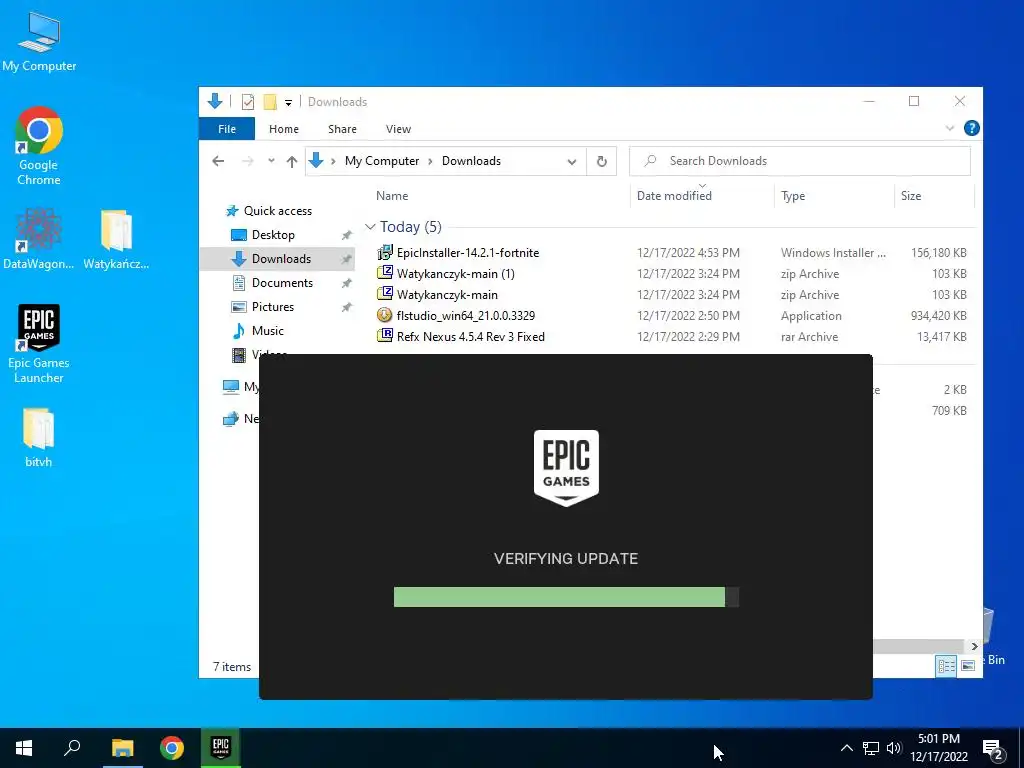Select Quick access in sidebar
Image resolution: width=1024 pixels, height=768 pixels.
pos(278,211)
